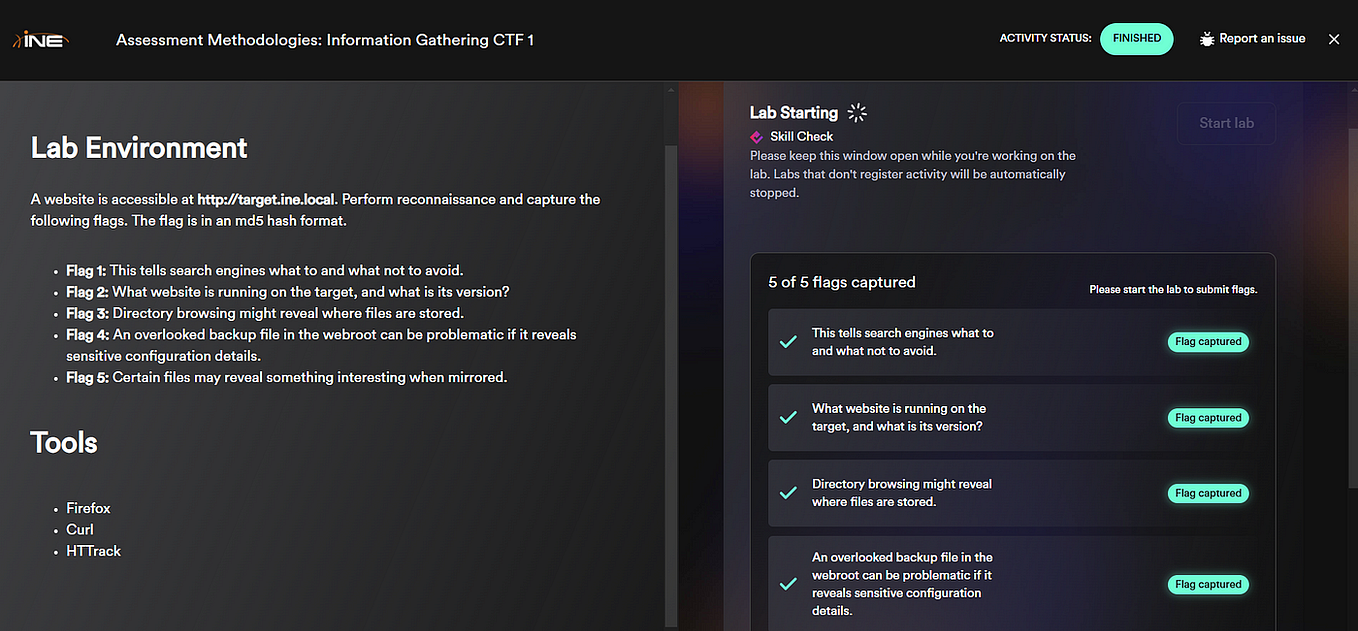
Task: Click the Skill Check label text
Action: click(800, 136)
